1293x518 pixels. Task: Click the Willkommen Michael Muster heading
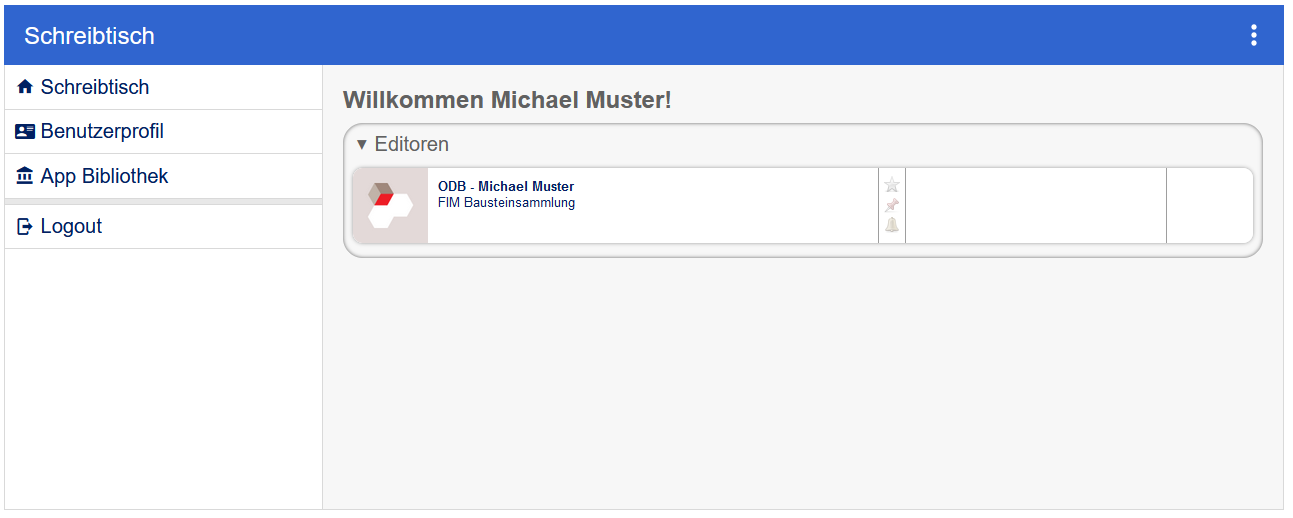point(507,100)
